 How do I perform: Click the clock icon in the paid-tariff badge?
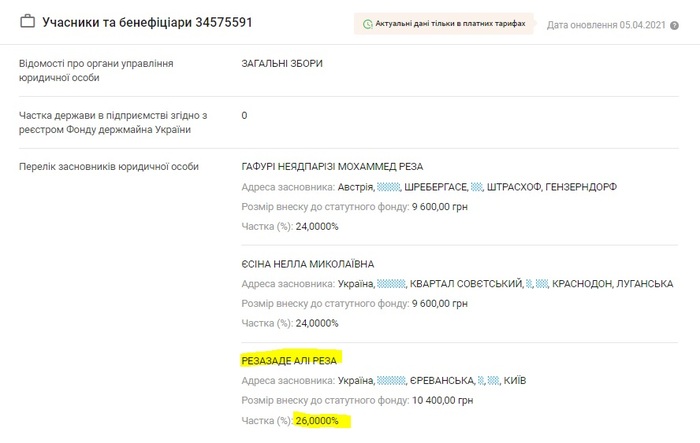pyautogui.click(x=368, y=22)
